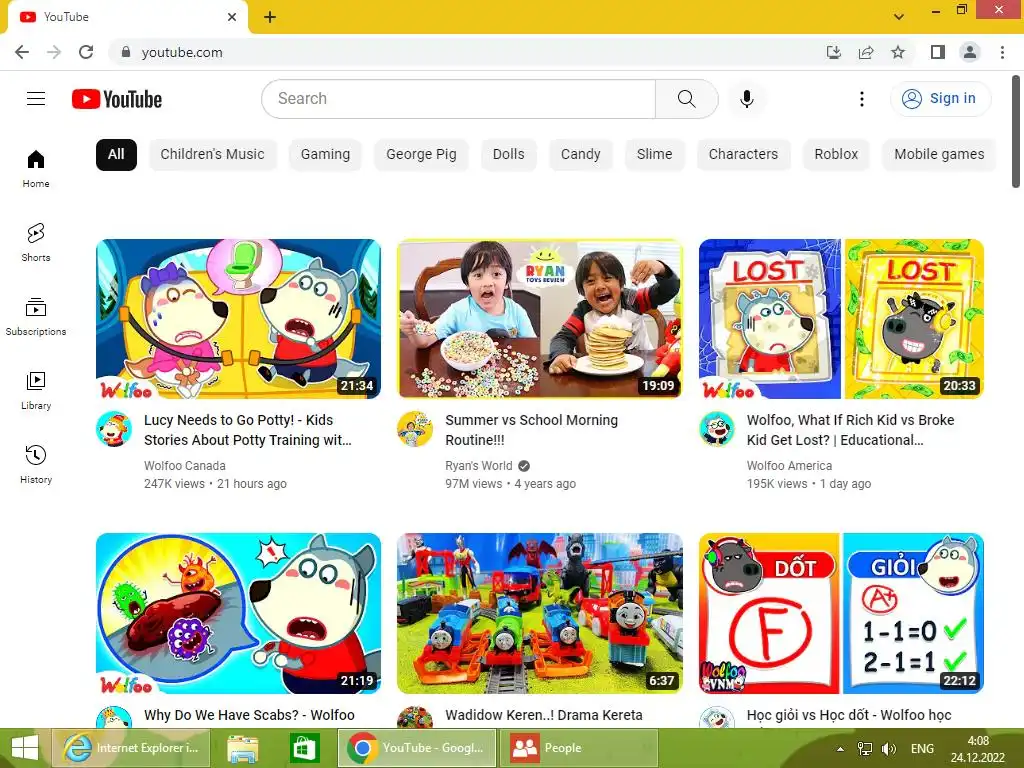Open Ryan's World channel name link
Image resolution: width=1024 pixels, height=768 pixels.
[x=479, y=466]
